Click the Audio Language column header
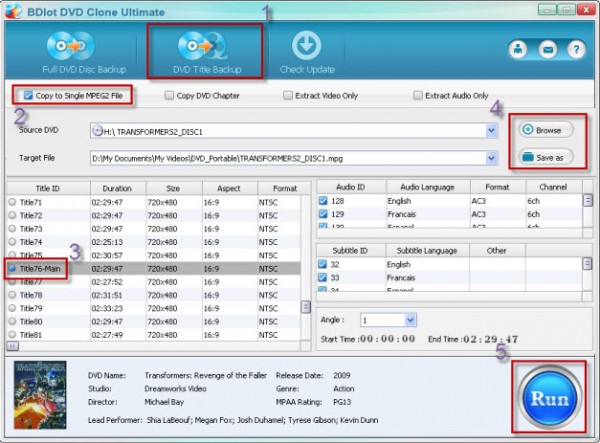Image resolution: width=600 pixels, height=443 pixels. point(427,187)
